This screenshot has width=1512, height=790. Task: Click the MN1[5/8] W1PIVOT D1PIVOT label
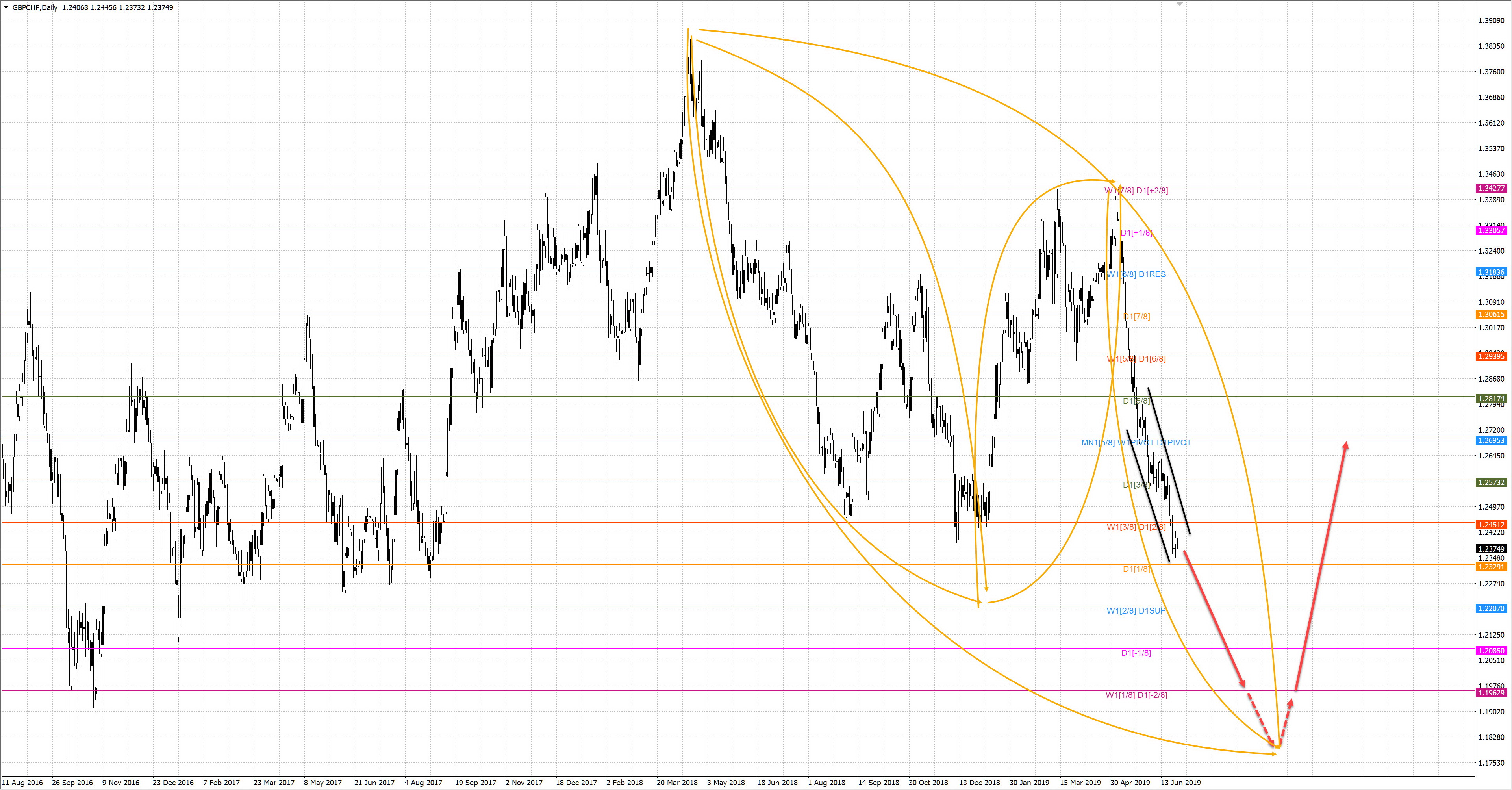coord(1136,443)
